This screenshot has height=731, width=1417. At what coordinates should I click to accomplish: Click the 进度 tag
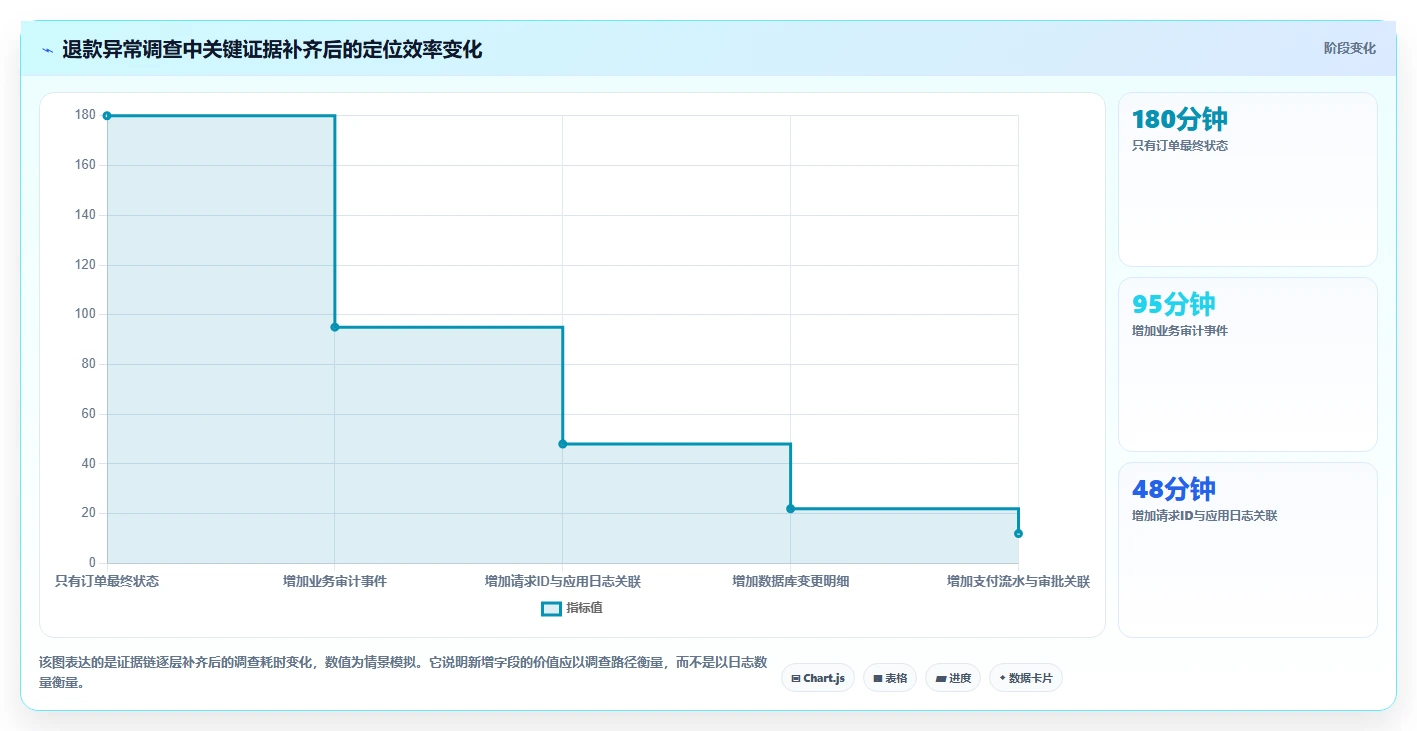tap(953, 678)
